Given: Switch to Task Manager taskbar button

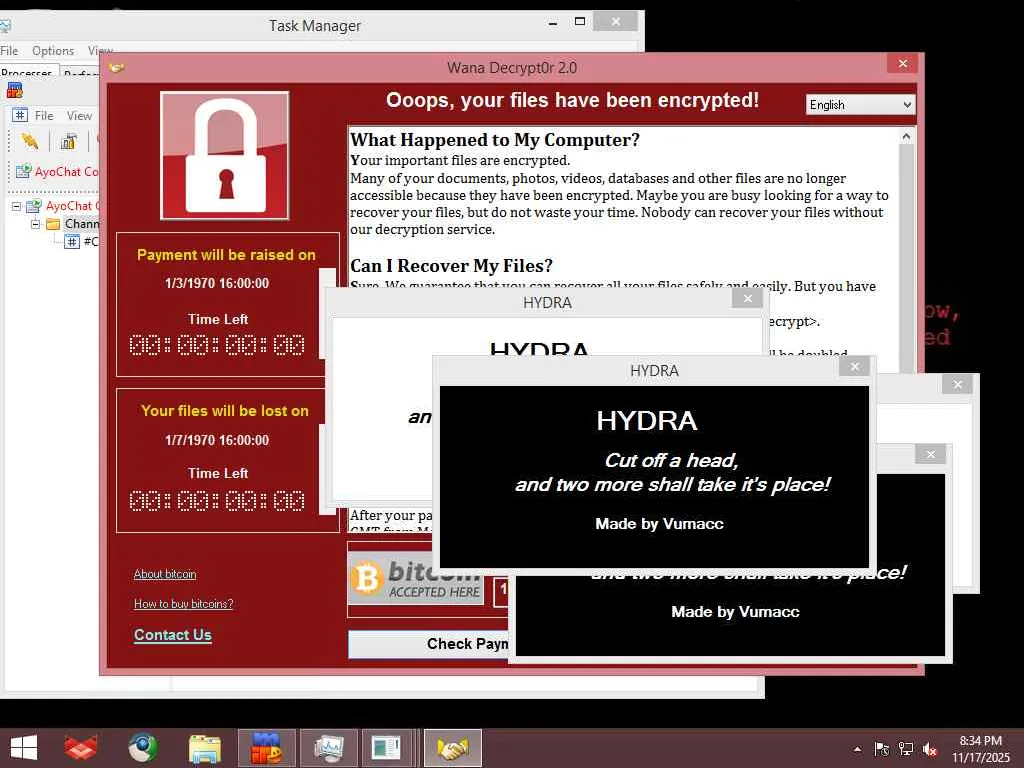Looking at the screenshot, I should pyautogui.click(x=328, y=748).
